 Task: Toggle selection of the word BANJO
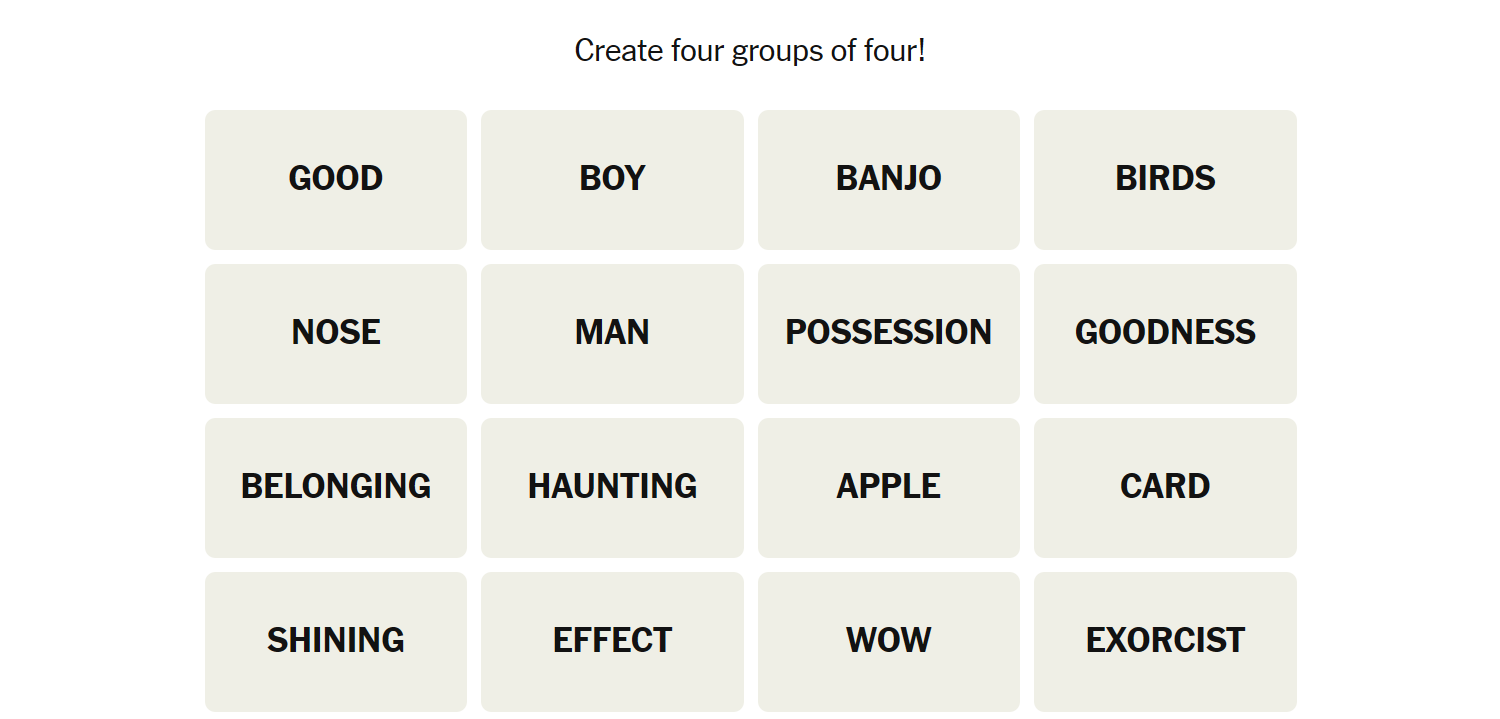[888, 180]
